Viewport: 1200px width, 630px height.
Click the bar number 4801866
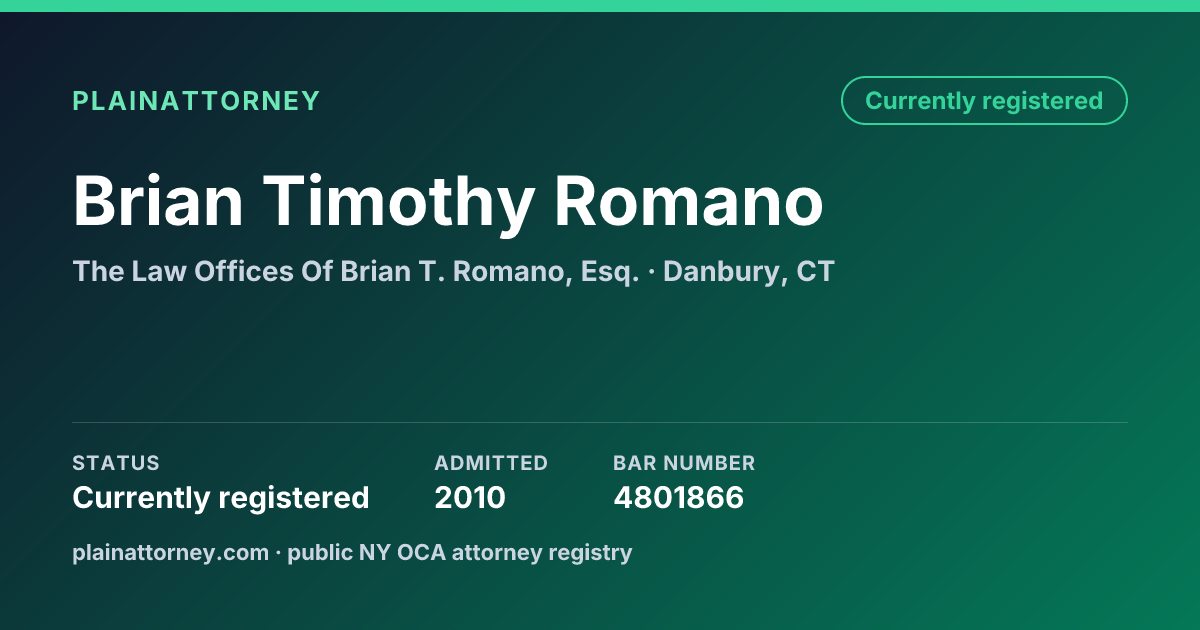point(678,498)
